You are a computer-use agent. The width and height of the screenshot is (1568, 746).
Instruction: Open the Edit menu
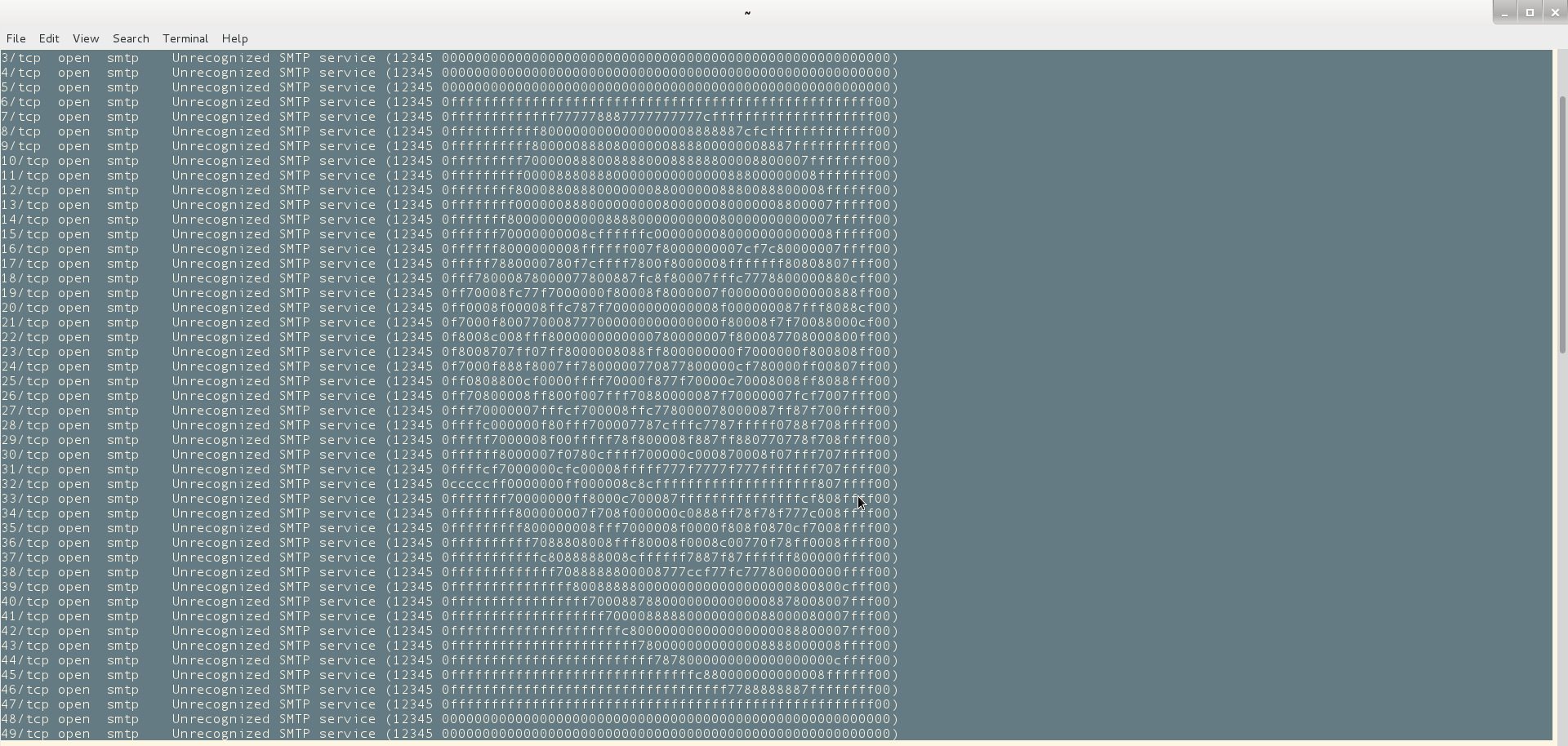(x=49, y=38)
